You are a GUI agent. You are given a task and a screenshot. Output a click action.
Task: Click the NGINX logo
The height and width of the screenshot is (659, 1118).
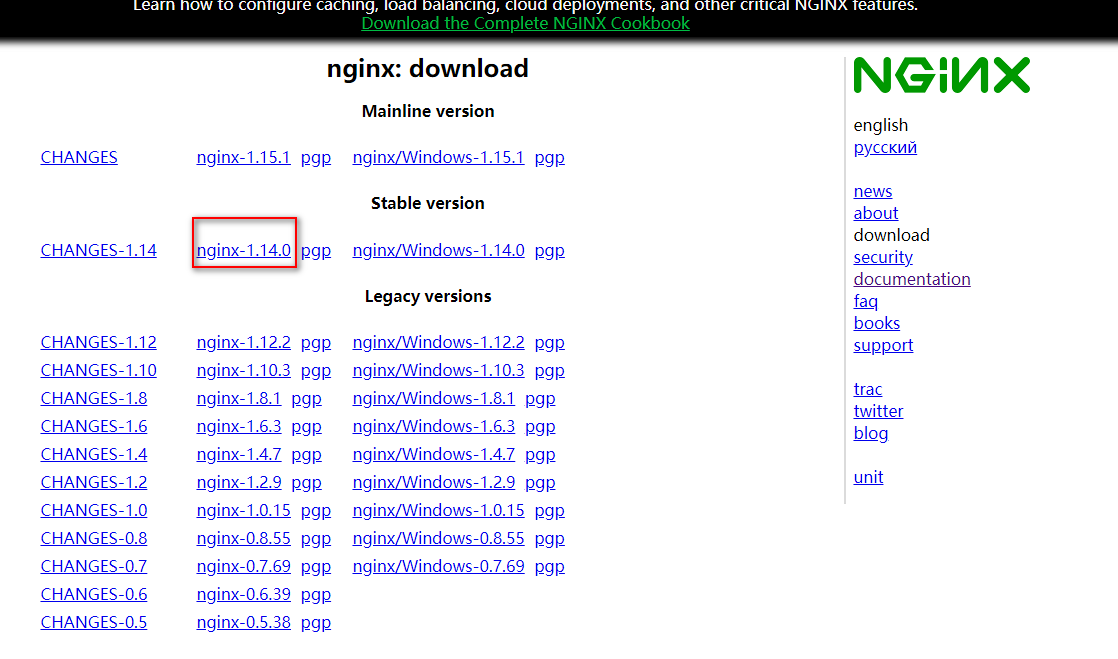(x=941, y=76)
